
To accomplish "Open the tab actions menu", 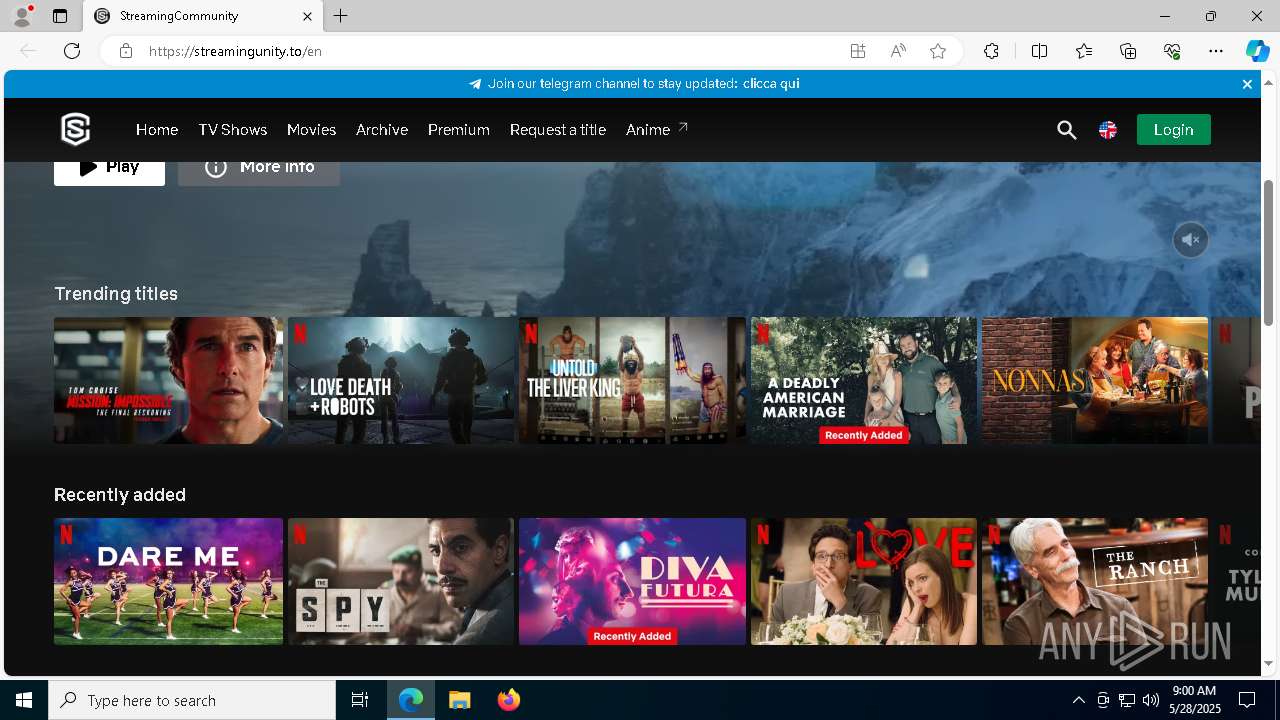I will tap(60, 16).
